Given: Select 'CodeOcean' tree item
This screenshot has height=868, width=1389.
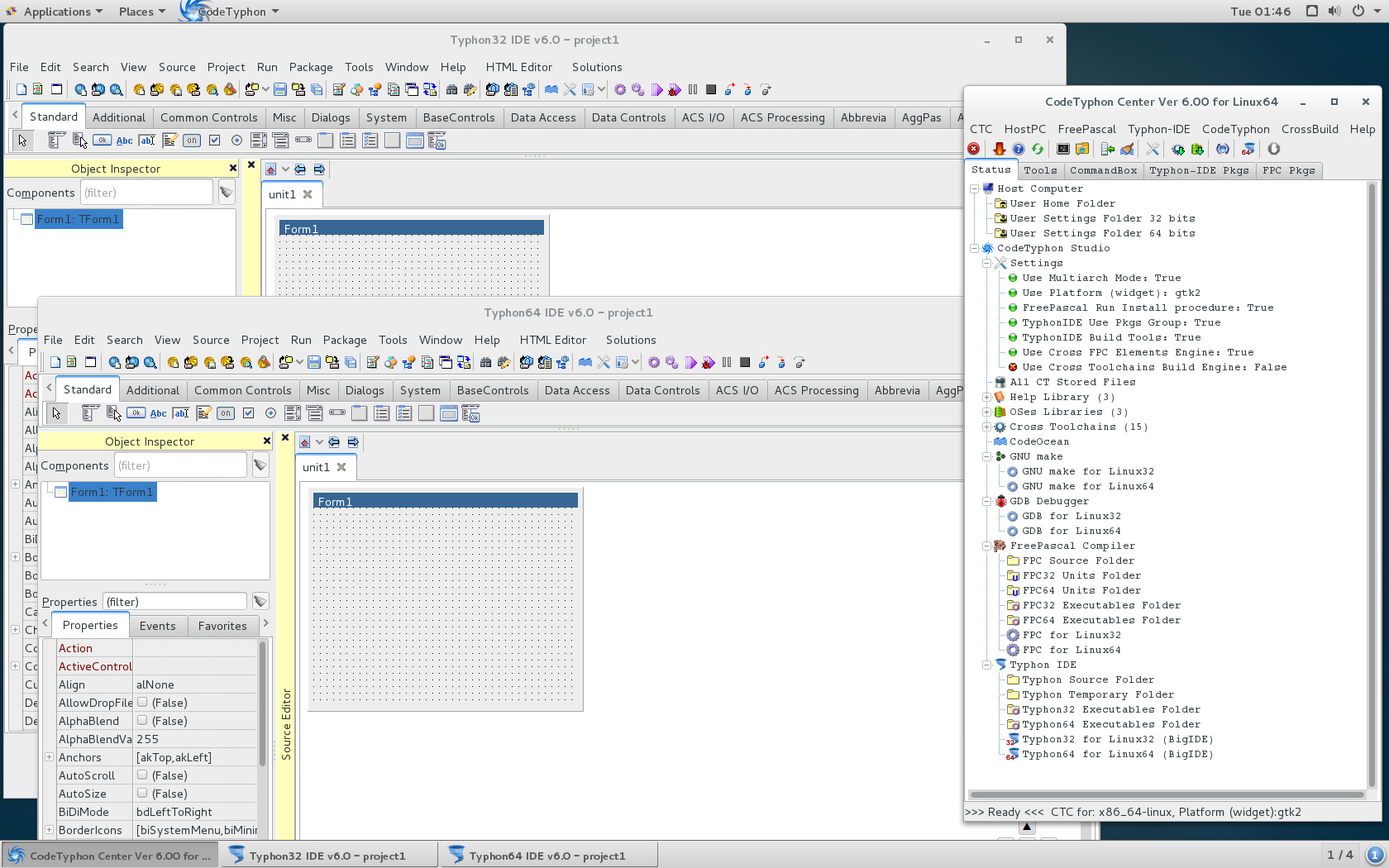Looking at the screenshot, I should [x=1039, y=441].
